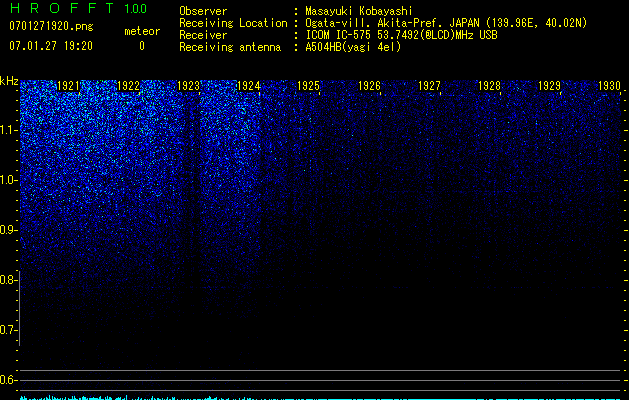
Task: Click the HROFFT 1.0.0 title text
Action: coord(78,8)
